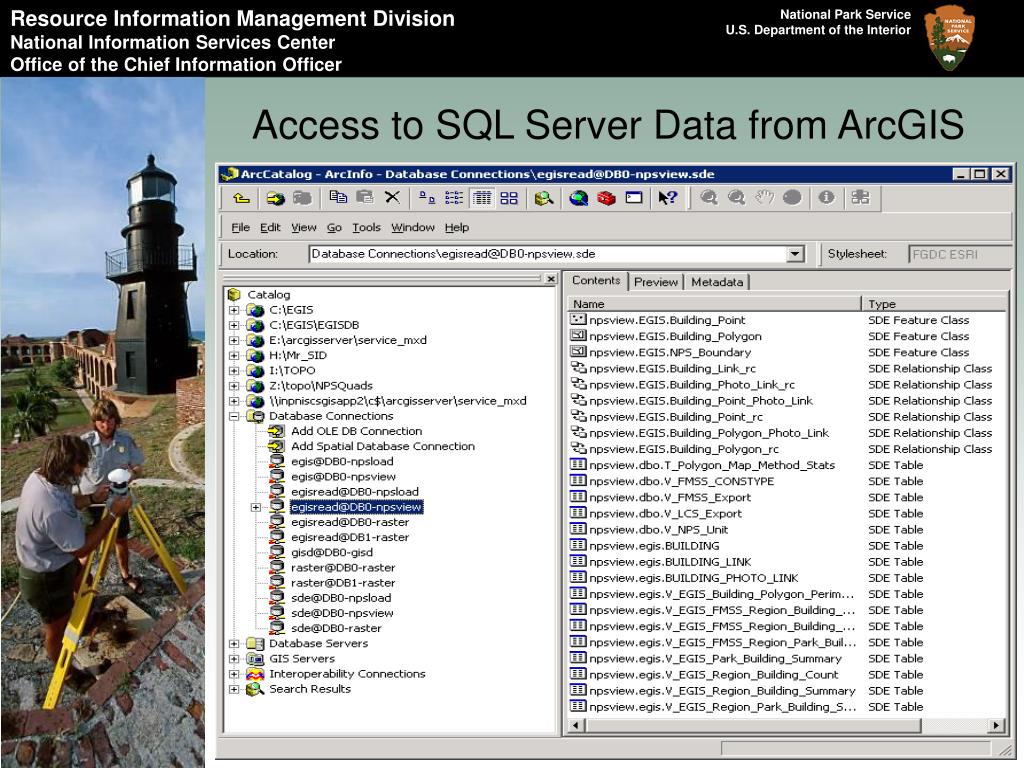The width and height of the screenshot is (1024, 768).
Task: Click the Search tool icon
Action: click(543, 198)
